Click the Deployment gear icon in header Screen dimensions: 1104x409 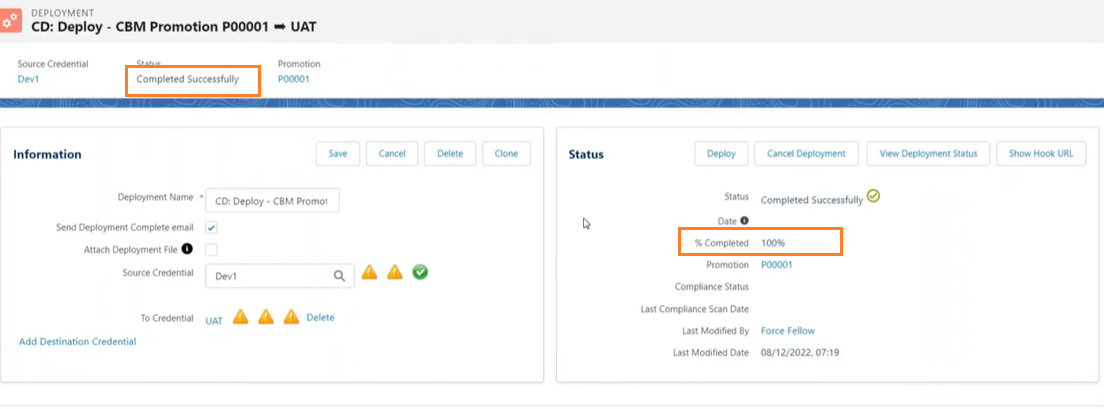11,19
